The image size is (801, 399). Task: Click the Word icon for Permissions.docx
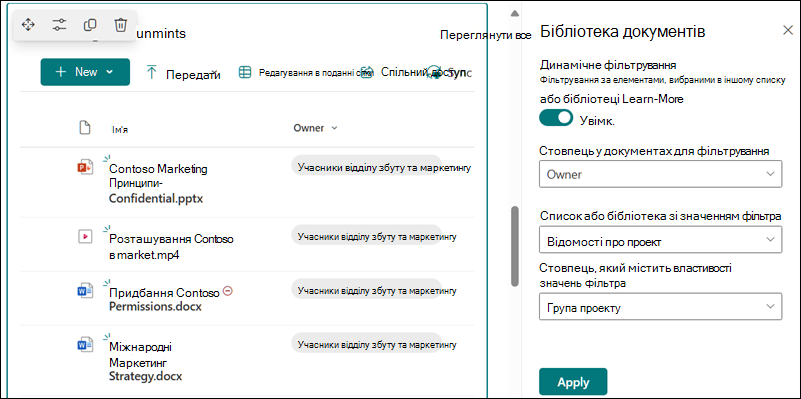click(84, 291)
